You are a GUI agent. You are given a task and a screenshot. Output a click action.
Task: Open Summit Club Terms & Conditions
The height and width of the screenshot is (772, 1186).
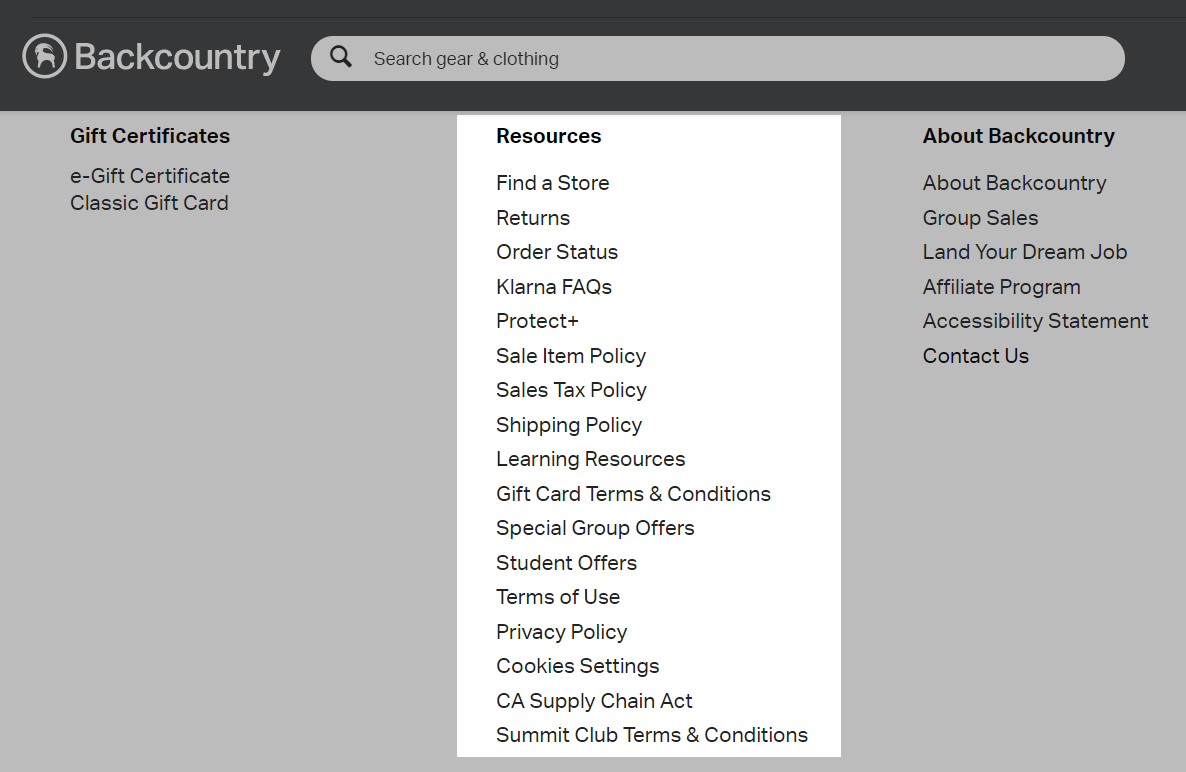(651, 735)
